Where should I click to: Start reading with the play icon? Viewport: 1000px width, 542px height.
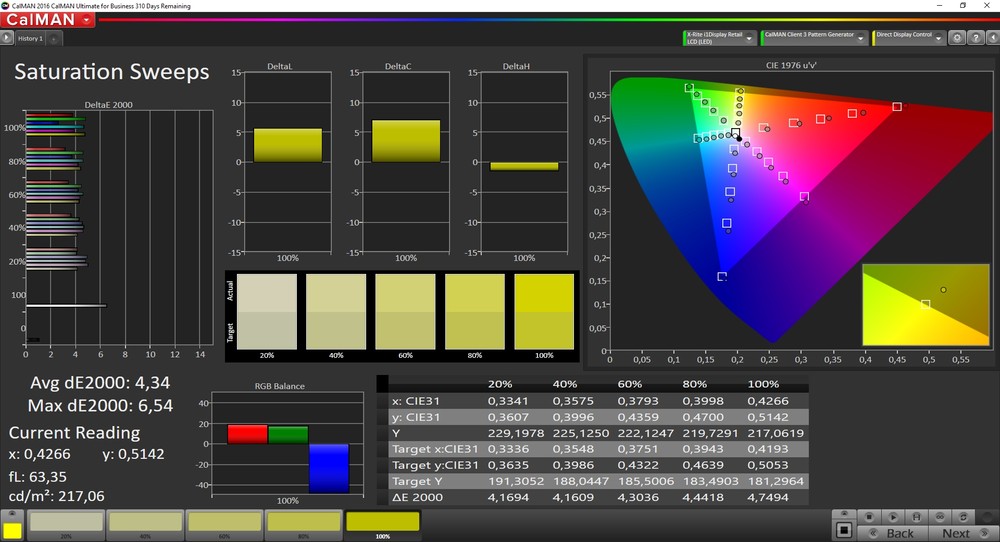[x=895, y=516]
